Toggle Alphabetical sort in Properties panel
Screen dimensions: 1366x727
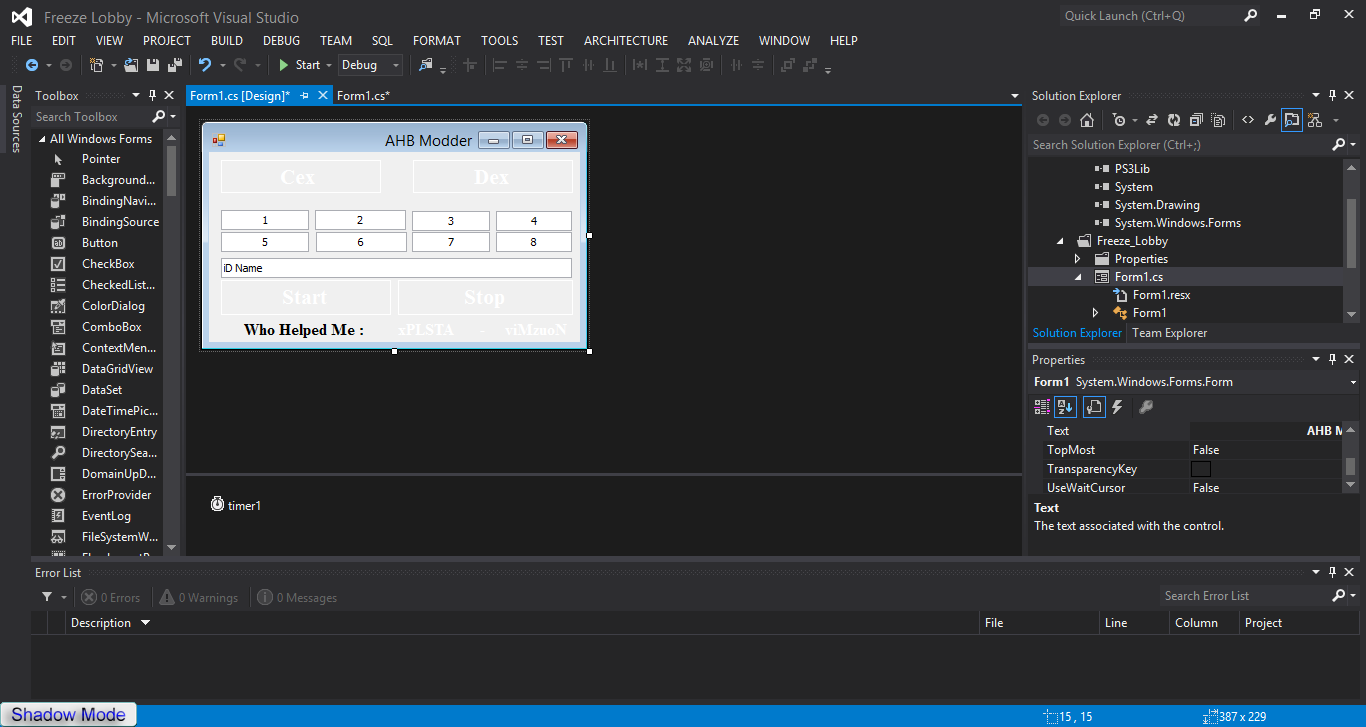tap(1065, 407)
